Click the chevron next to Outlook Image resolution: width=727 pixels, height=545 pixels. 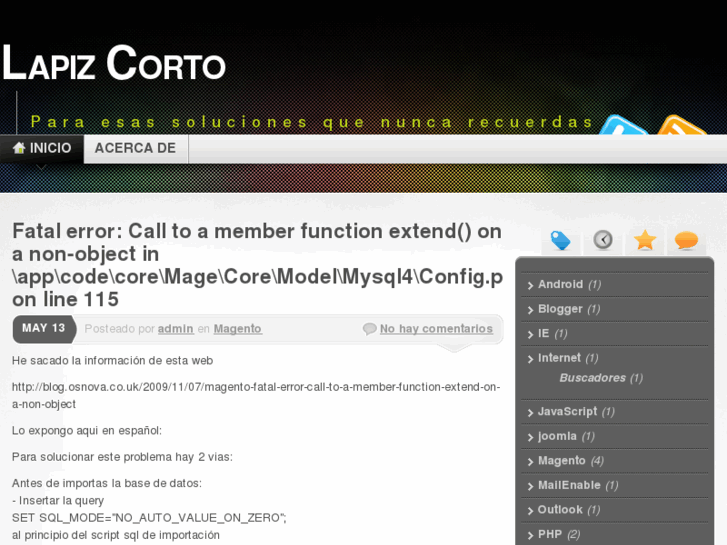click(530, 511)
